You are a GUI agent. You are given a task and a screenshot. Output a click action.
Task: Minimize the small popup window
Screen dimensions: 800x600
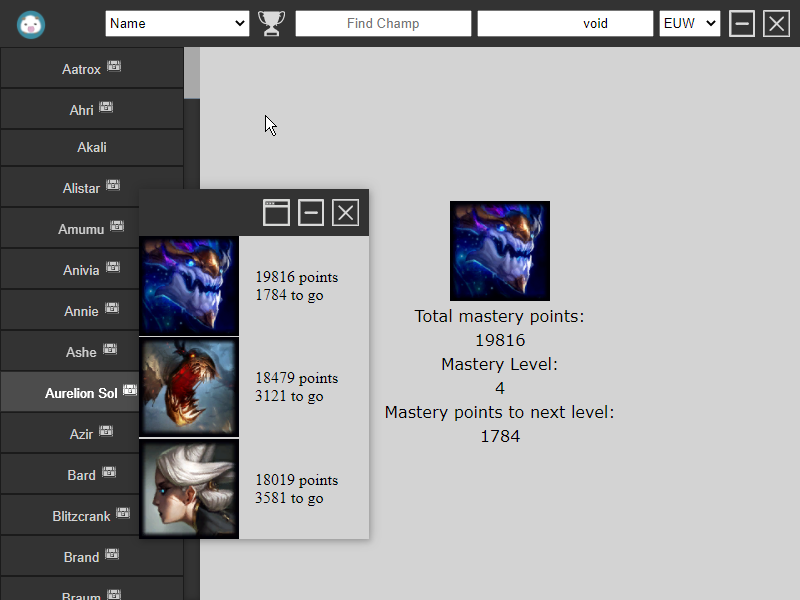(311, 212)
